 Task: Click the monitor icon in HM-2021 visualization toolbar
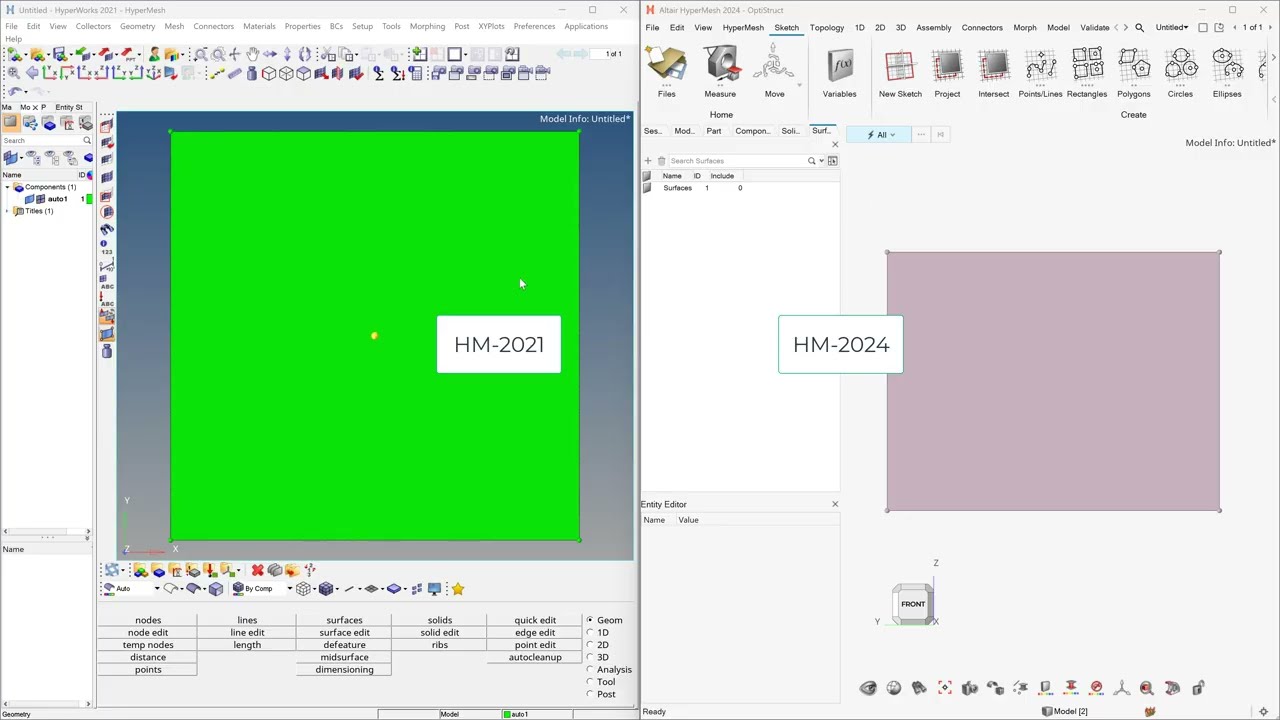click(x=434, y=589)
